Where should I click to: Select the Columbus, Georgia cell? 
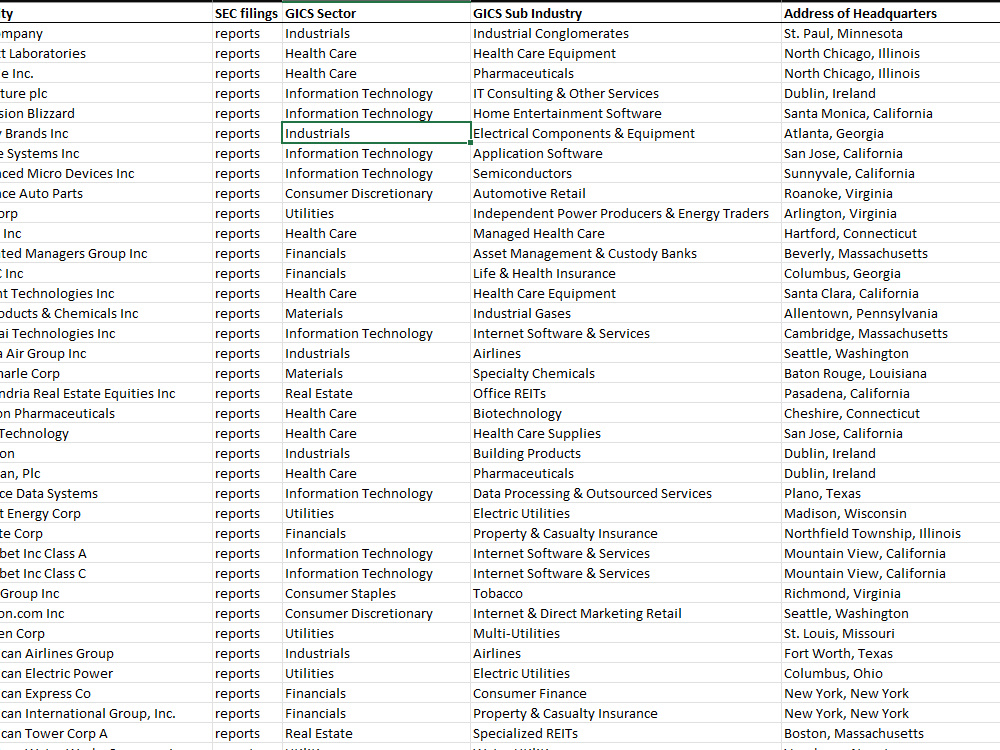click(x=890, y=273)
